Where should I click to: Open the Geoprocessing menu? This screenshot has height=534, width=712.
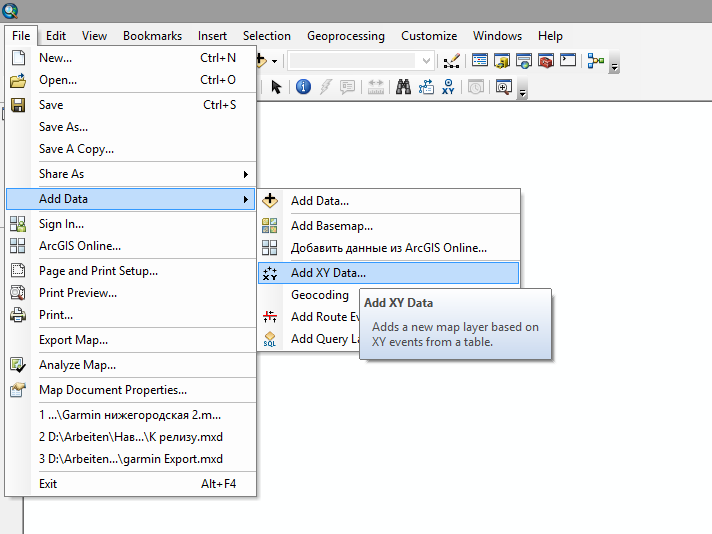click(x=345, y=35)
